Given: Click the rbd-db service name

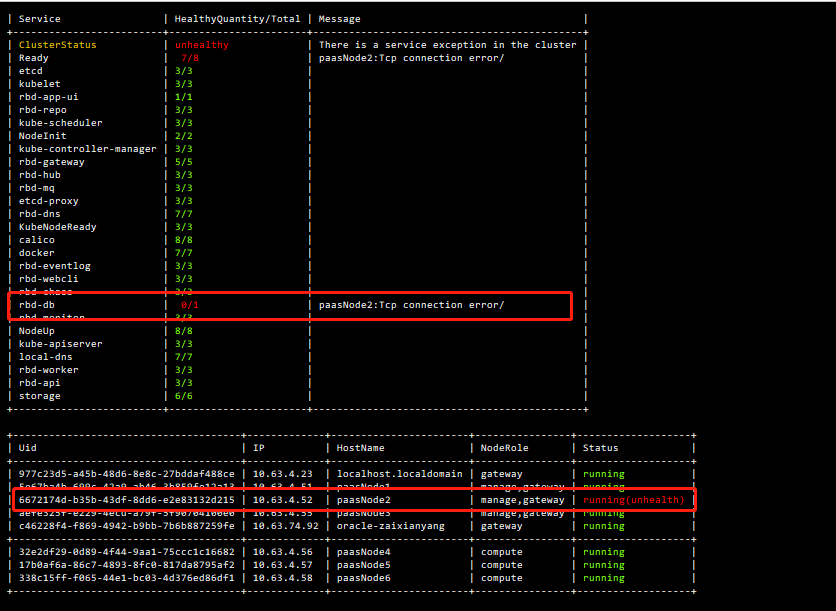Looking at the screenshot, I should [x=37, y=305].
